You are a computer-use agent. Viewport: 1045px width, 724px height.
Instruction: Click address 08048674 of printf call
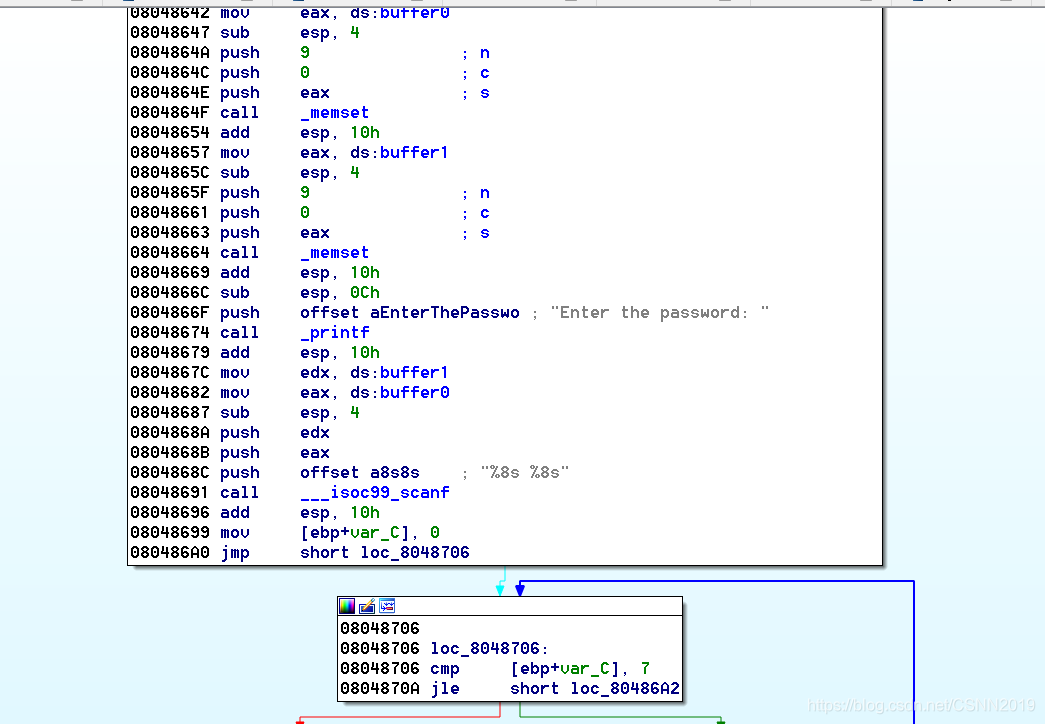pyautogui.click(x=170, y=333)
